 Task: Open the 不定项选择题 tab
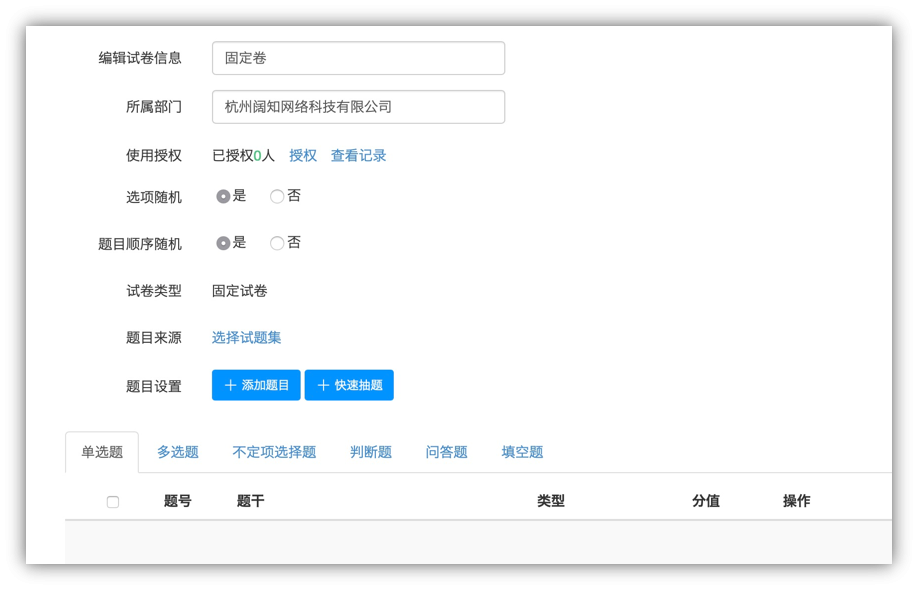pos(274,452)
